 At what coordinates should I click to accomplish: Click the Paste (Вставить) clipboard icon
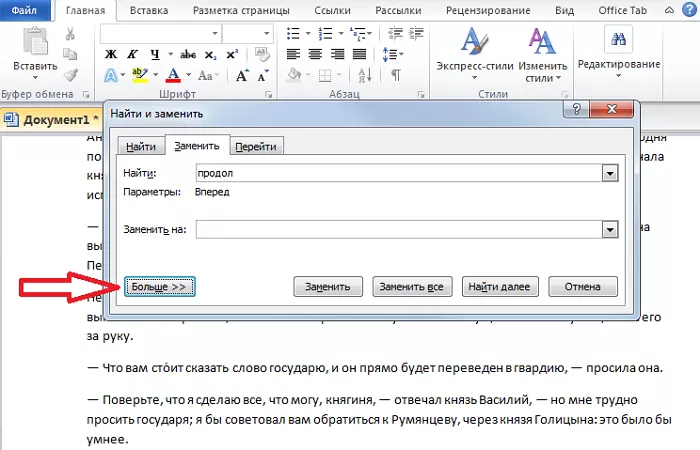tap(35, 42)
